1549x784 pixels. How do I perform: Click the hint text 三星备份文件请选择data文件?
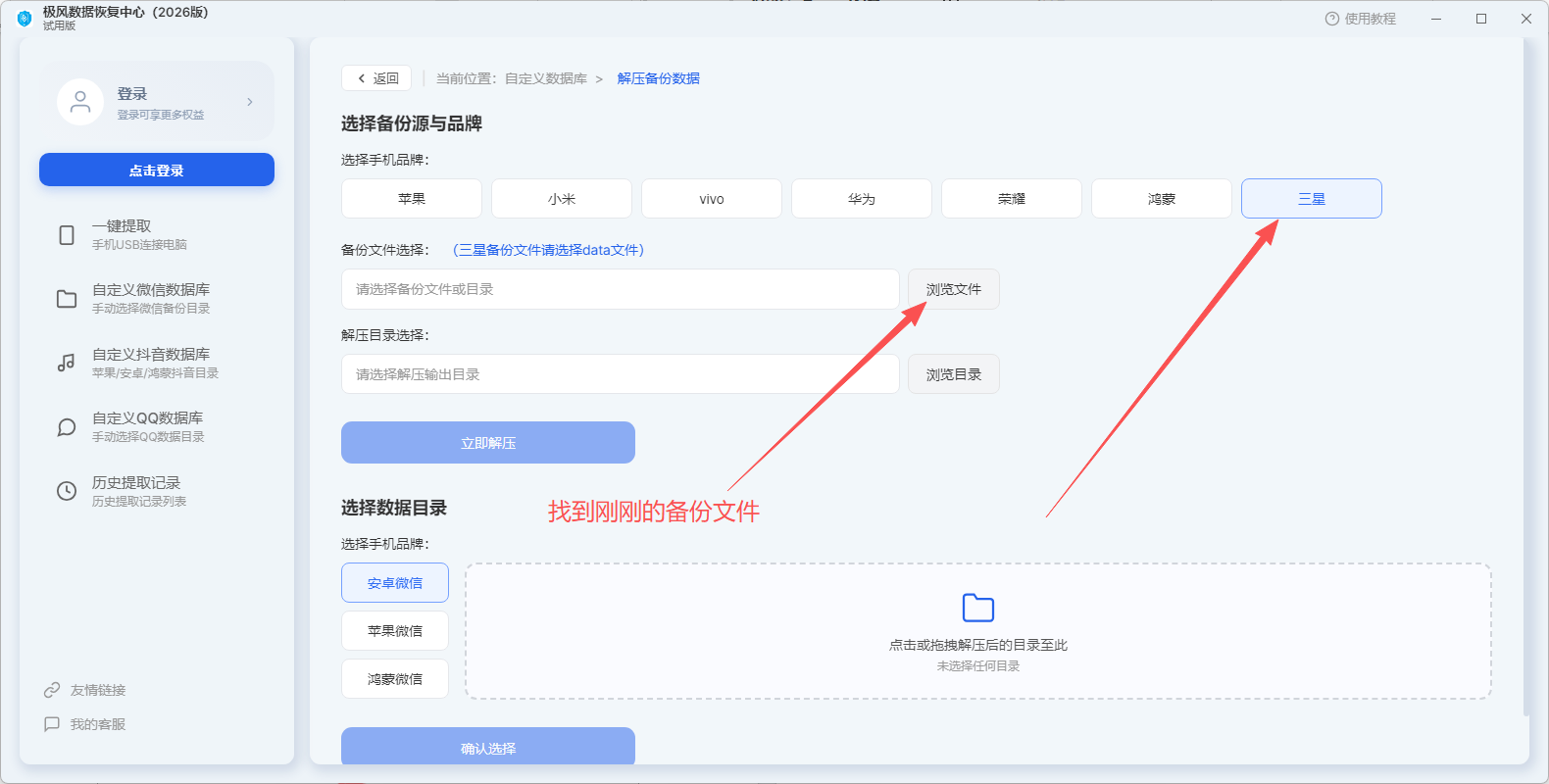click(x=549, y=250)
